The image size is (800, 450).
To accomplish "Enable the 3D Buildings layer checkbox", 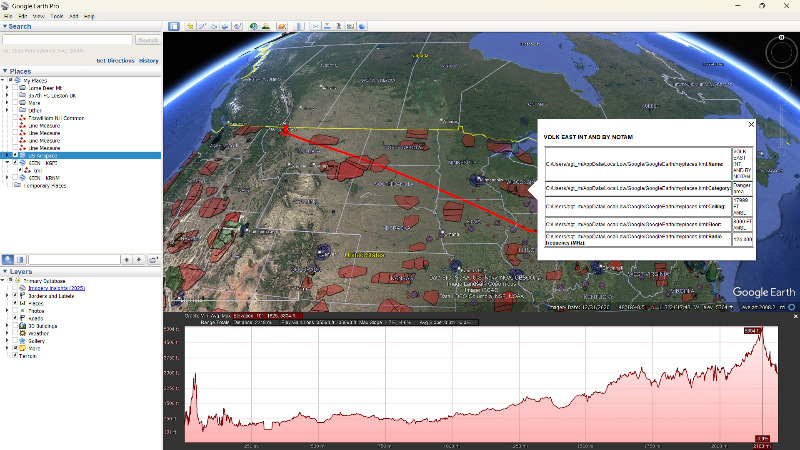I will point(14,326).
